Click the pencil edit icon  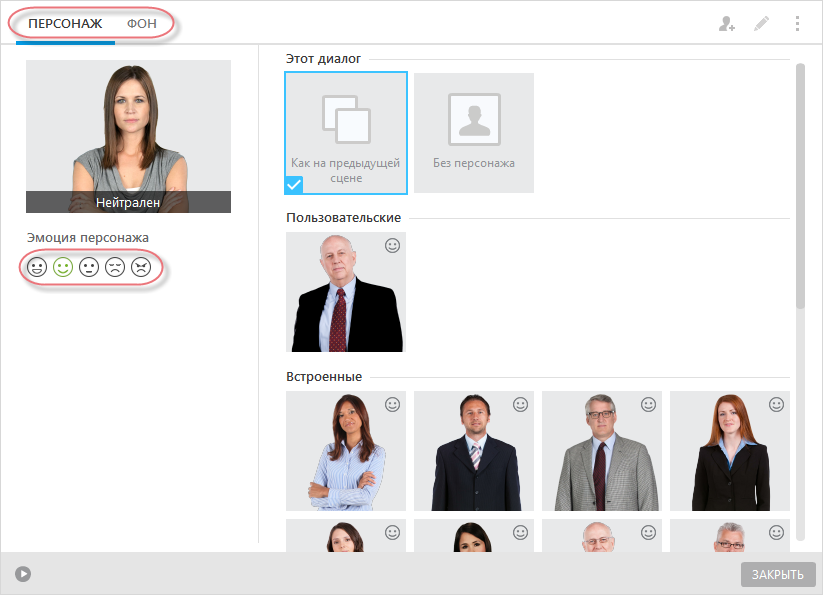762,24
